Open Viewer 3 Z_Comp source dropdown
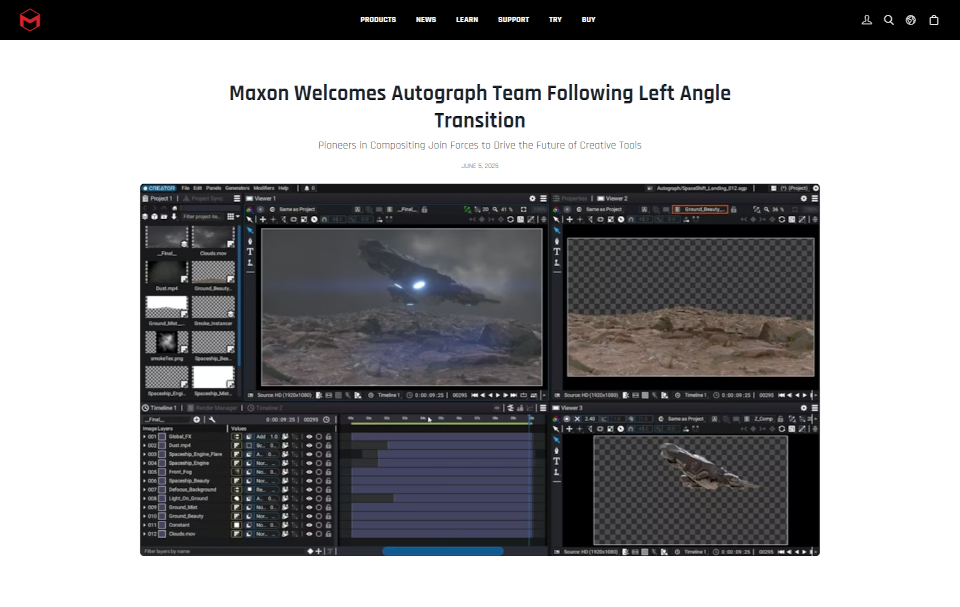 pos(763,419)
